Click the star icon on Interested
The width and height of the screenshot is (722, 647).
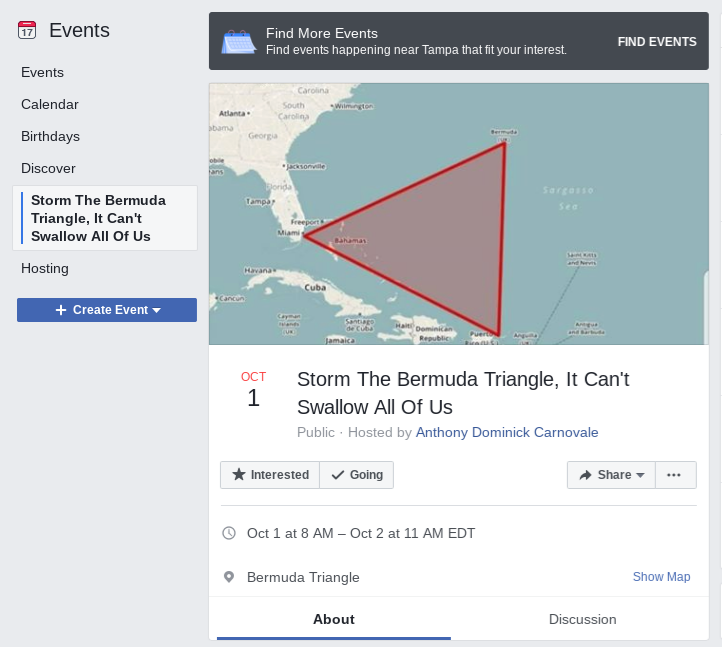coord(239,474)
